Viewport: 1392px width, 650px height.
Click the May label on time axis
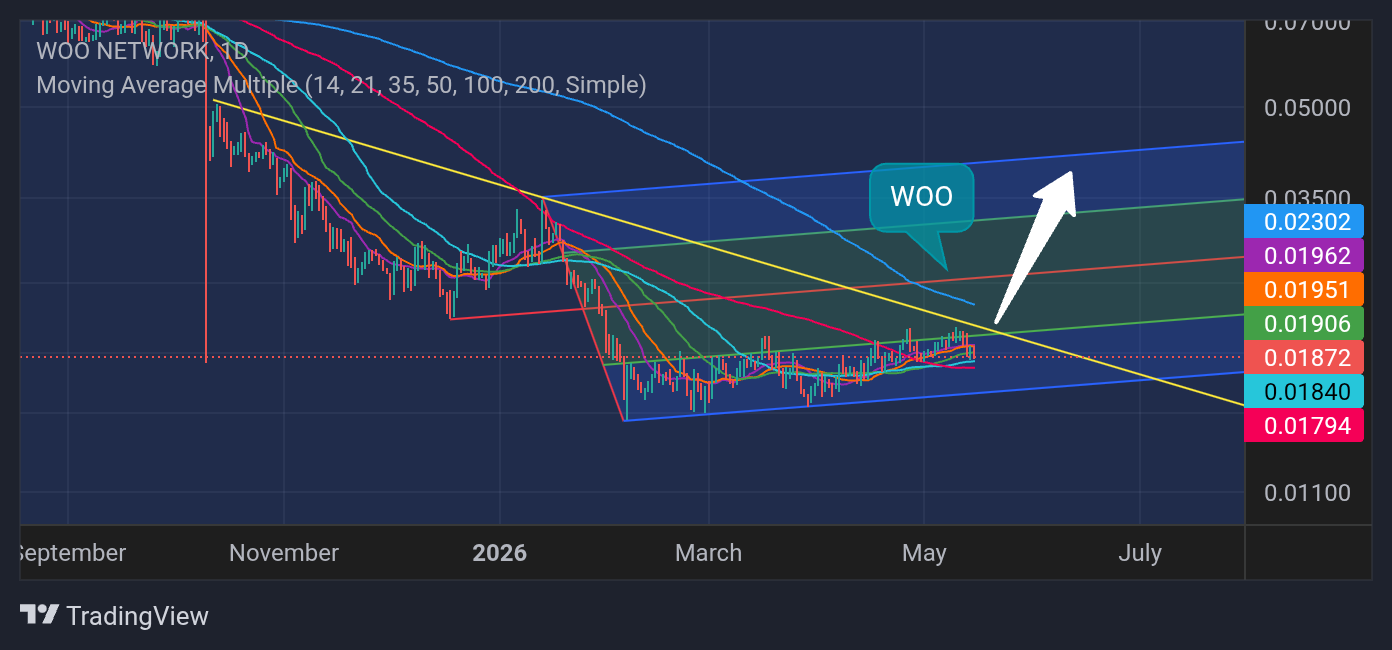click(924, 553)
